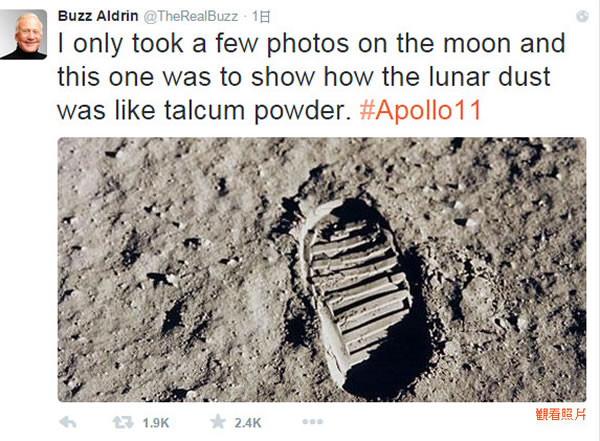Open the #Apollo11 hashtag link
Image resolution: width=600 pixels, height=441 pixels.
click(420, 110)
